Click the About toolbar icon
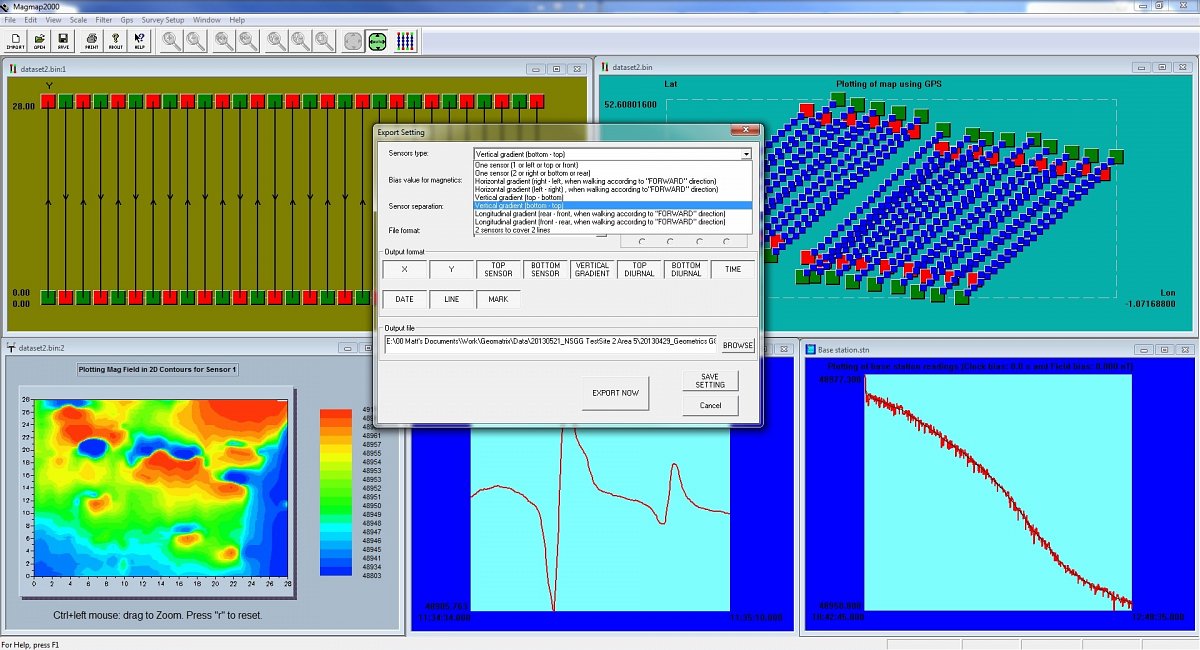 tap(115, 41)
